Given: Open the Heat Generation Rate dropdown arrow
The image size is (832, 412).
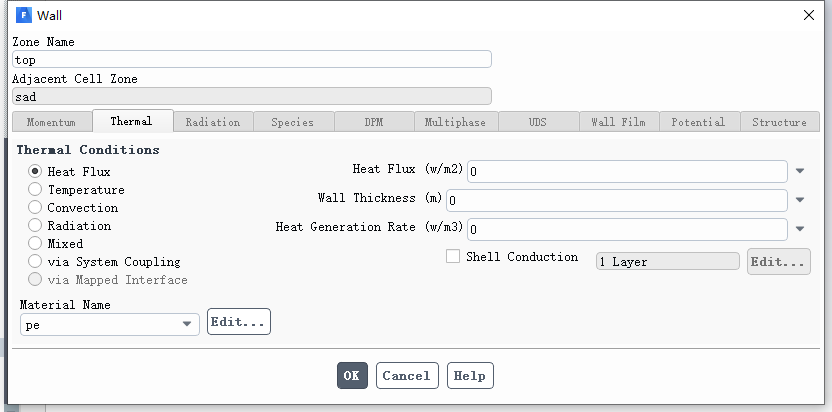Looking at the screenshot, I should click(800, 229).
